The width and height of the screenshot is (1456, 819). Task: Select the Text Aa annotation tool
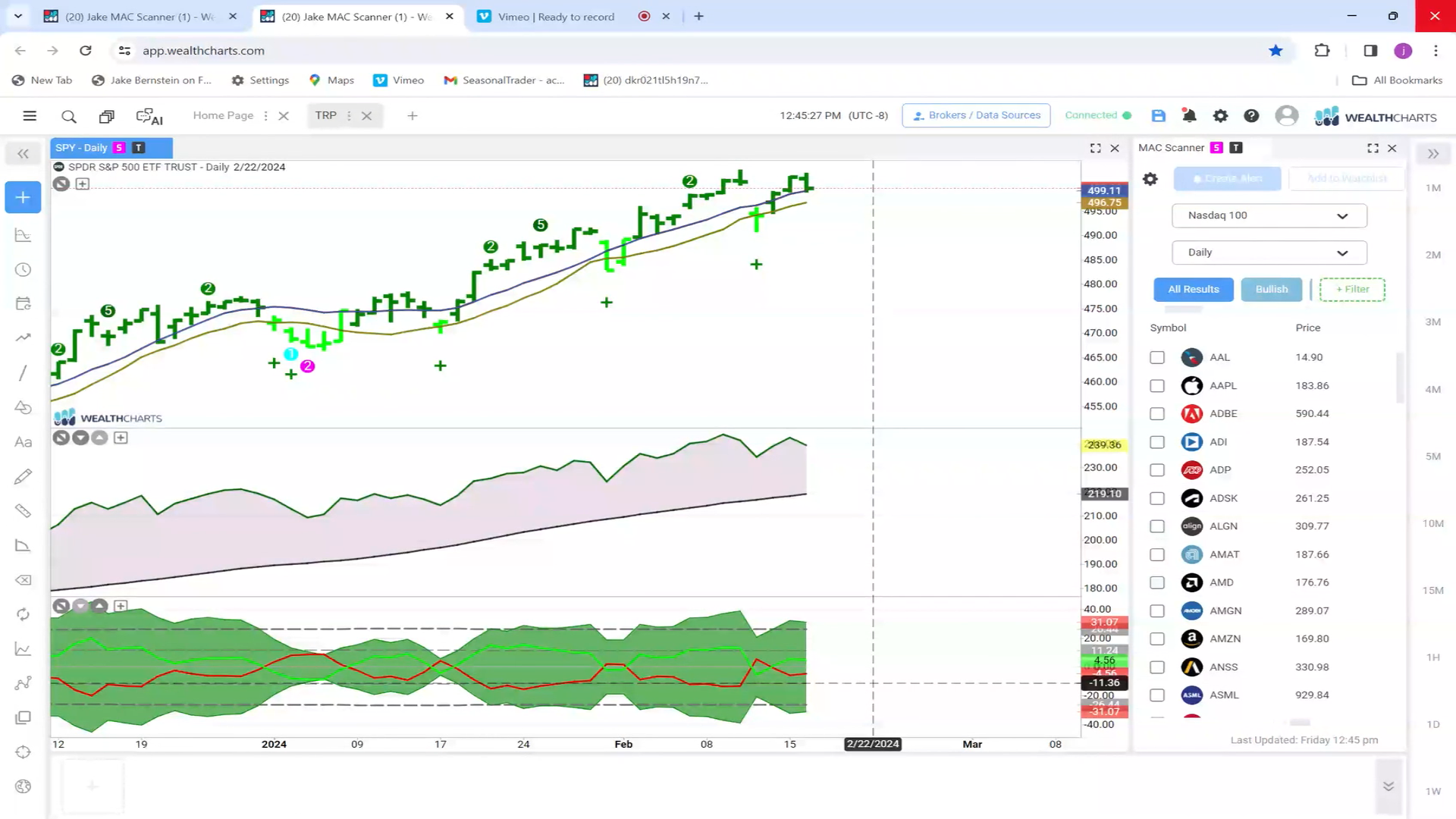click(x=23, y=442)
